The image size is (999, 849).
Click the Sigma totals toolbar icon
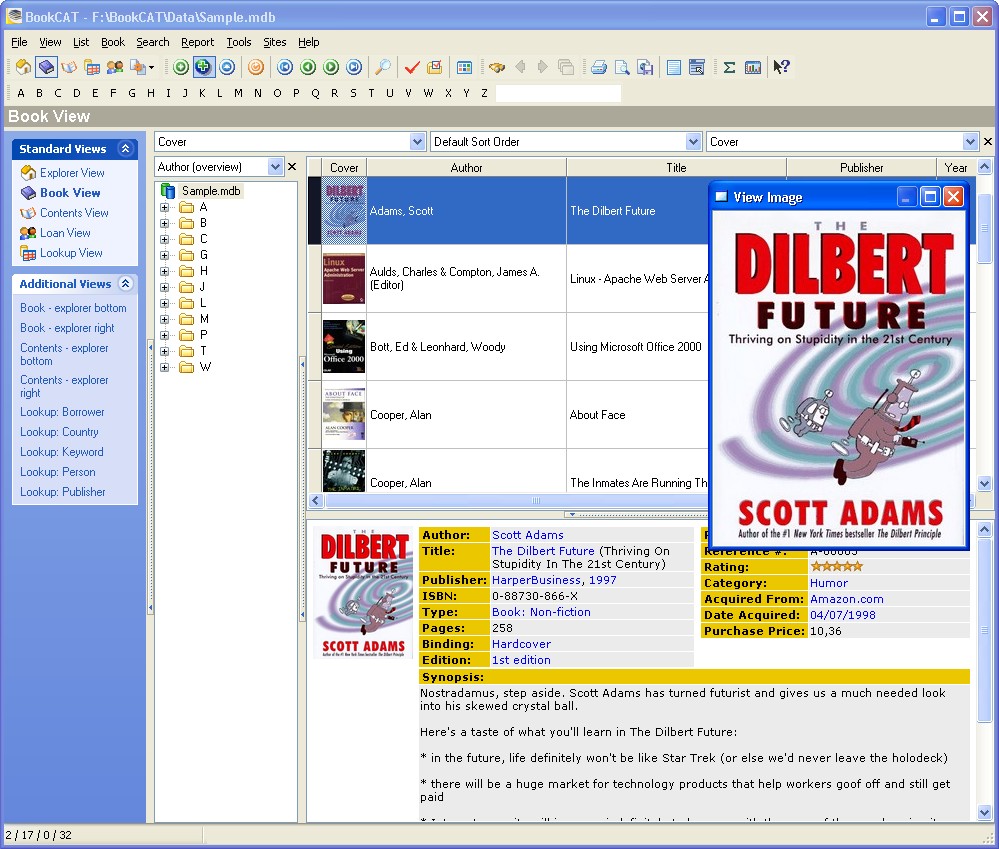729,67
